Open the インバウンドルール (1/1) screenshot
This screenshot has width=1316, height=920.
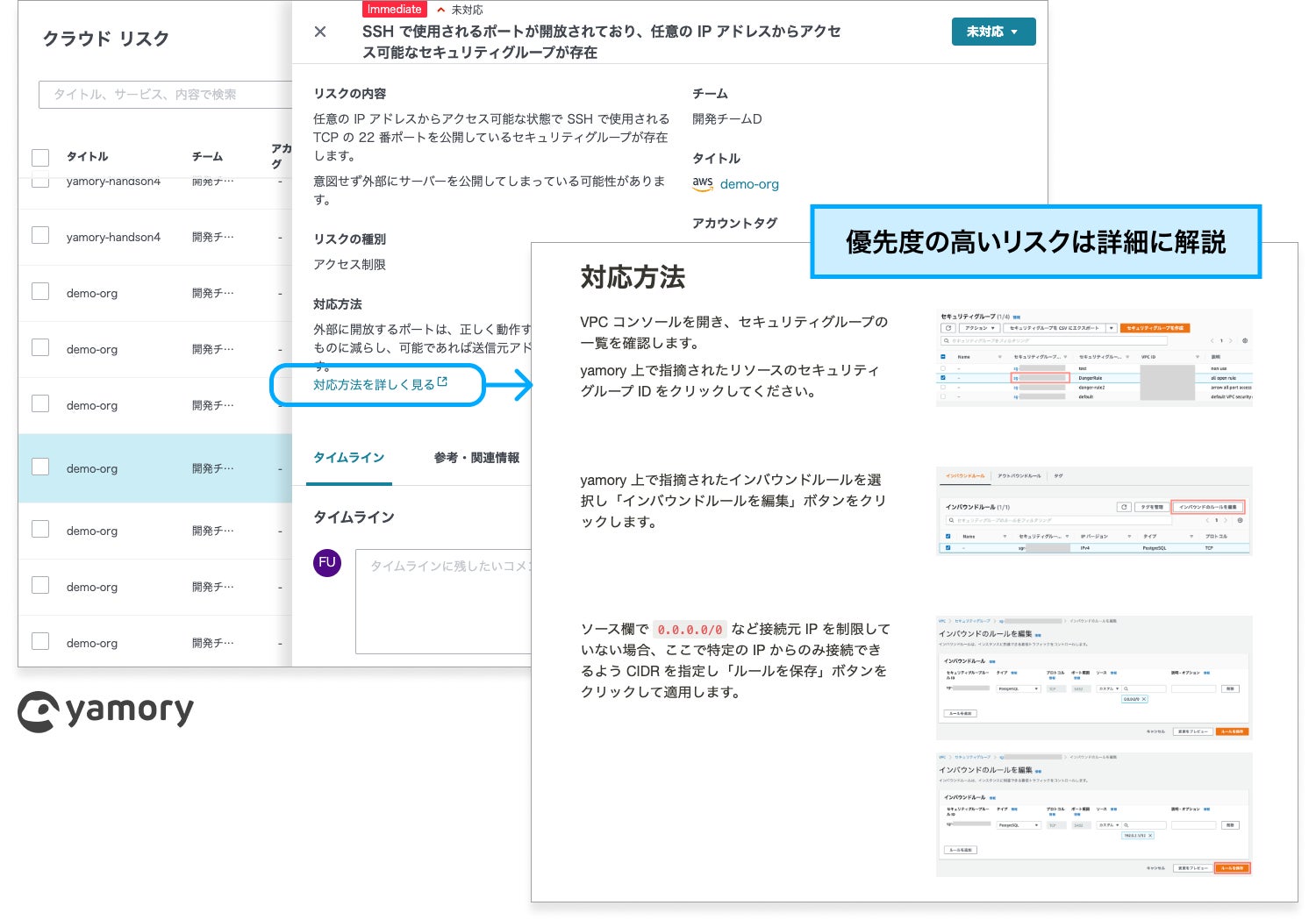point(1094,511)
